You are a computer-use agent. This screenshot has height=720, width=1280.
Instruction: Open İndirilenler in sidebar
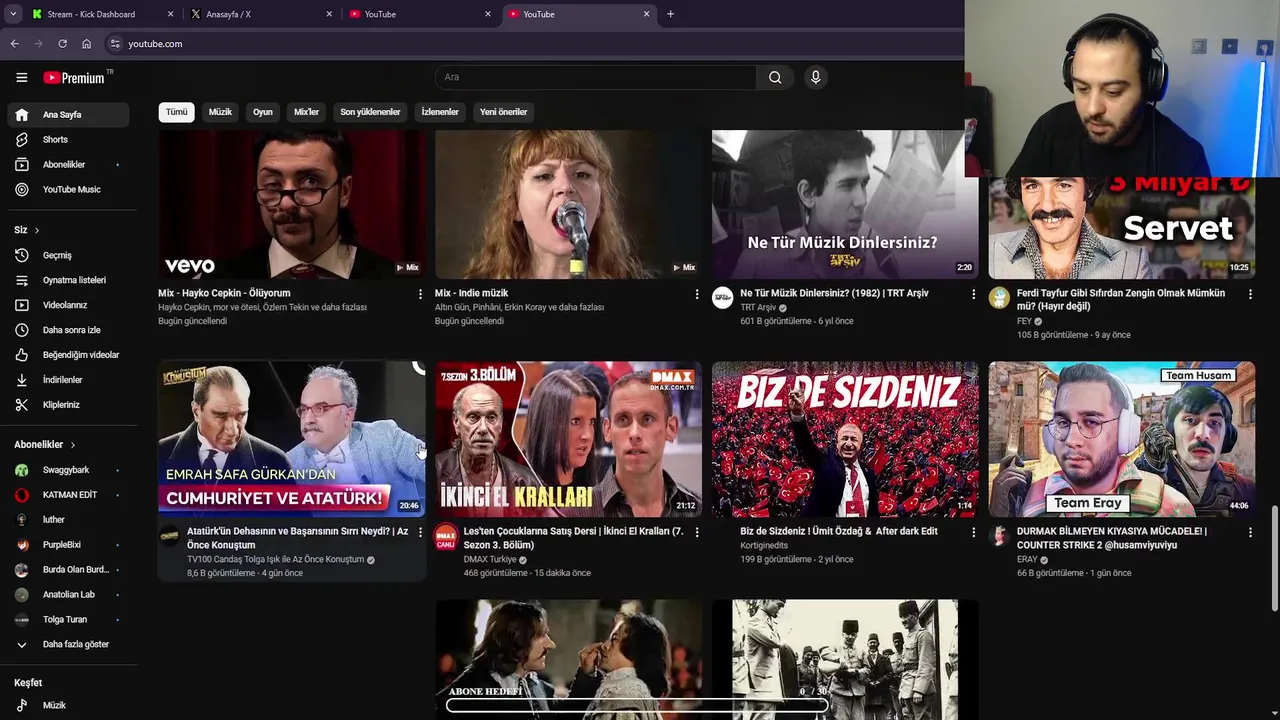pos(69,380)
